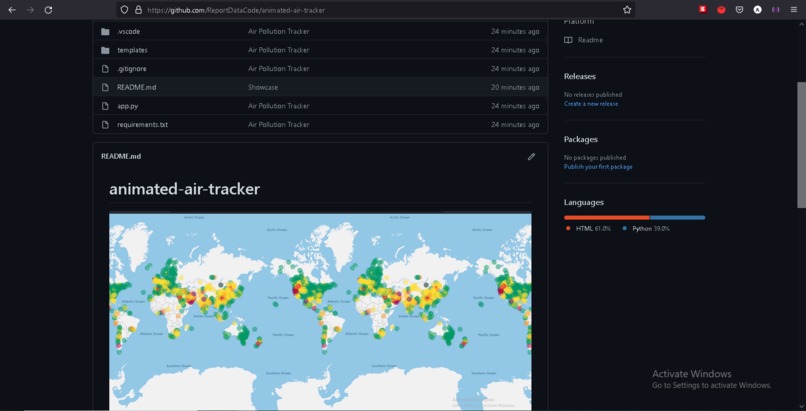The height and width of the screenshot is (411, 806).
Task: Open the .vscode folder
Action: [x=129, y=32]
